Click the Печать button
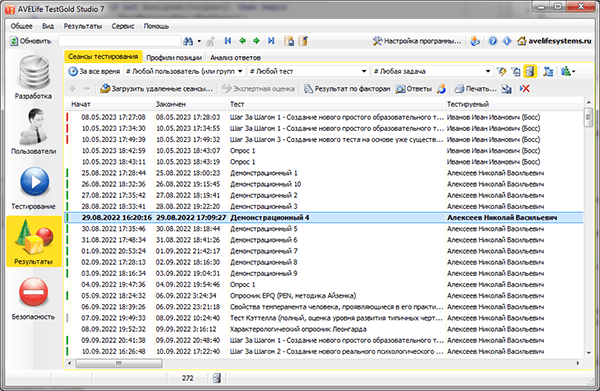The height and width of the screenshot is (391, 600). tap(475, 89)
